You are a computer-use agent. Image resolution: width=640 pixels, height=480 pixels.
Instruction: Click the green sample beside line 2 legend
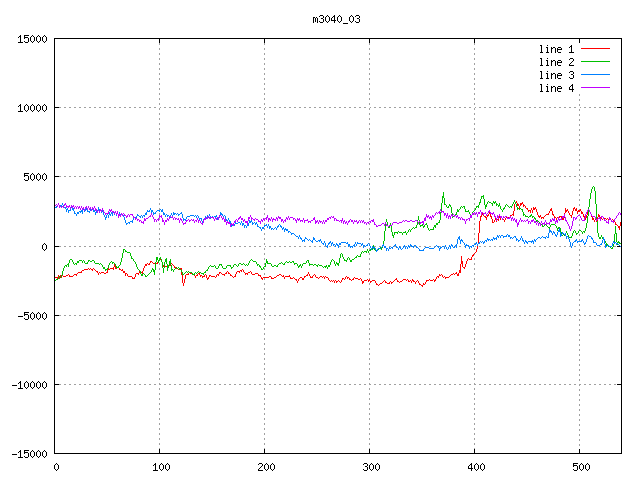[x=595, y=62]
